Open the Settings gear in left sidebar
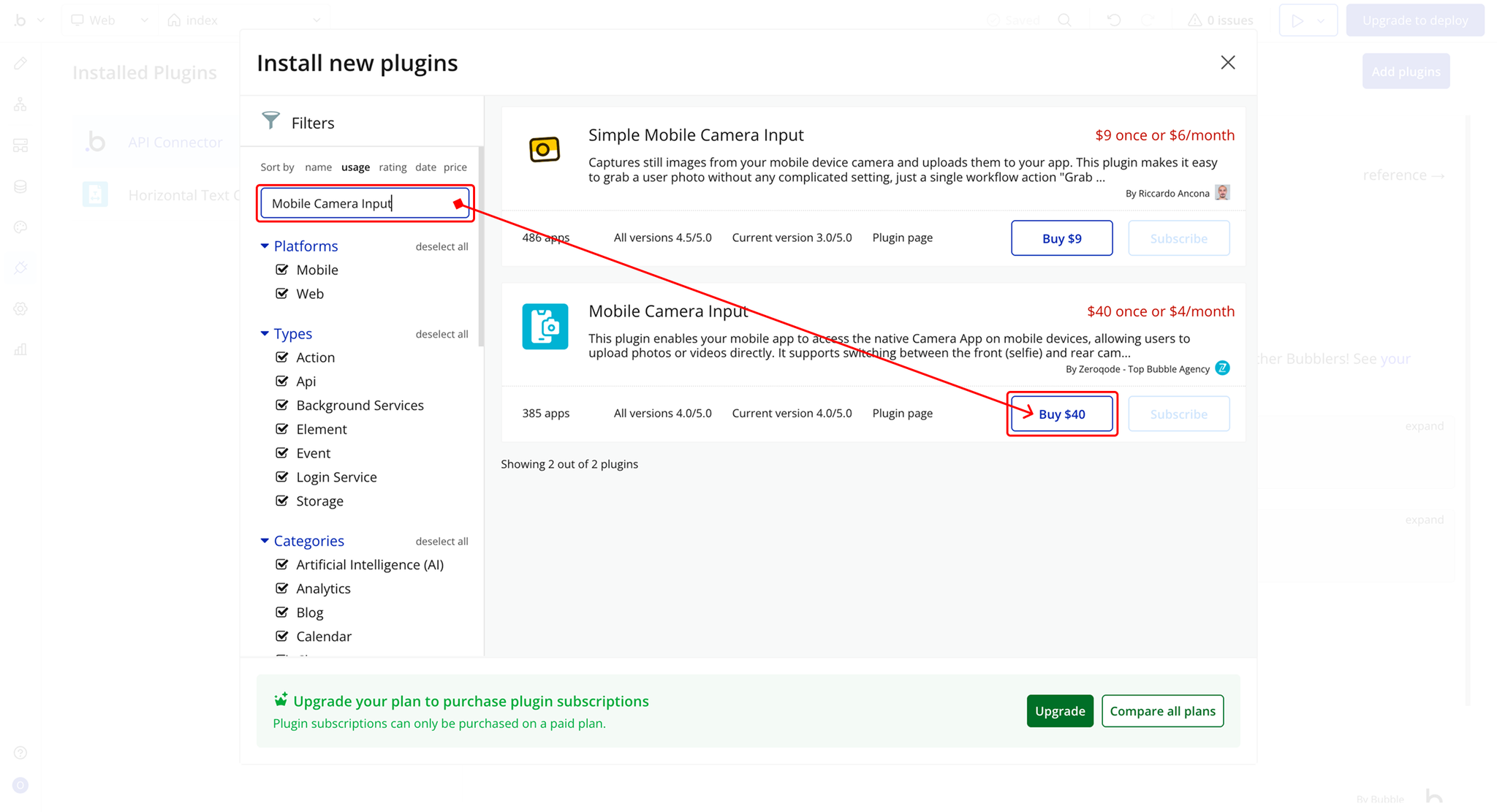 coord(20,309)
